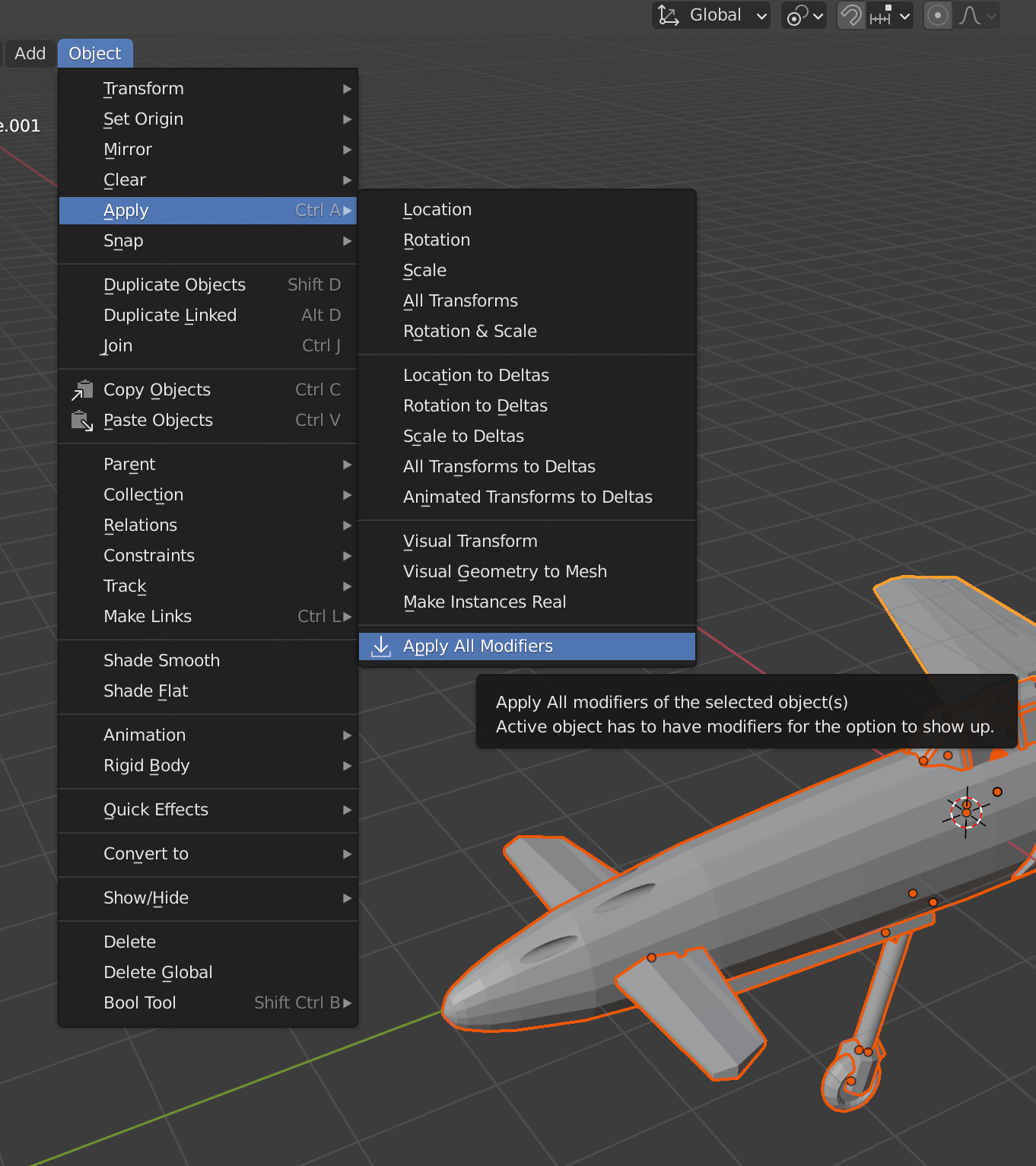
Task: Expand the Transform submenu
Action: (x=208, y=89)
